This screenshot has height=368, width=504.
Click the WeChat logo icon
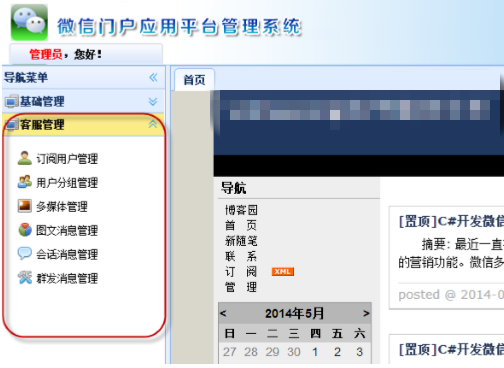[x=29, y=22]
